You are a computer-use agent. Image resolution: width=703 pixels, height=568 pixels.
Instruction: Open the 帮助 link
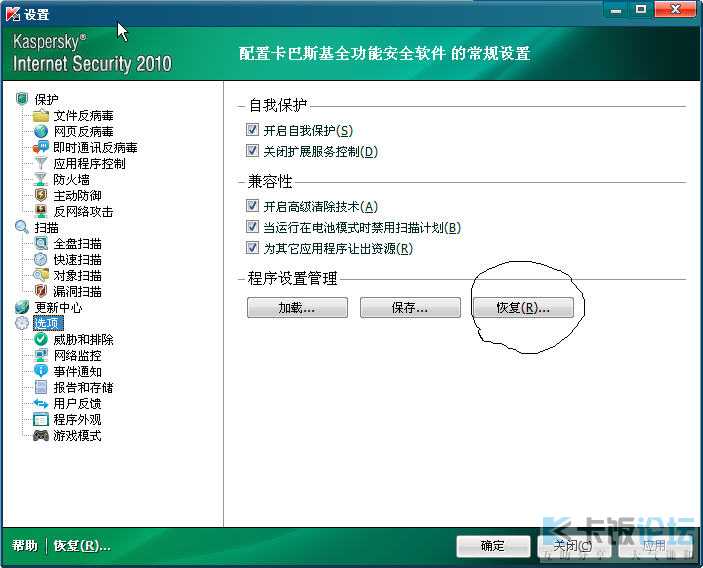coord(25,546)
